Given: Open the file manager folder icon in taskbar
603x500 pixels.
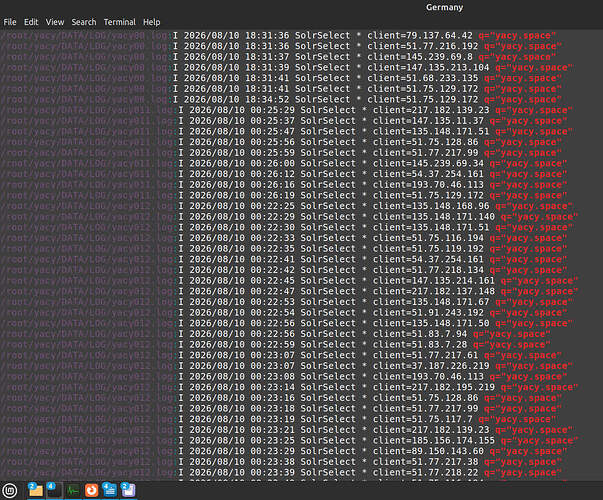Looking at the screenshot, I should click(35, 490).
